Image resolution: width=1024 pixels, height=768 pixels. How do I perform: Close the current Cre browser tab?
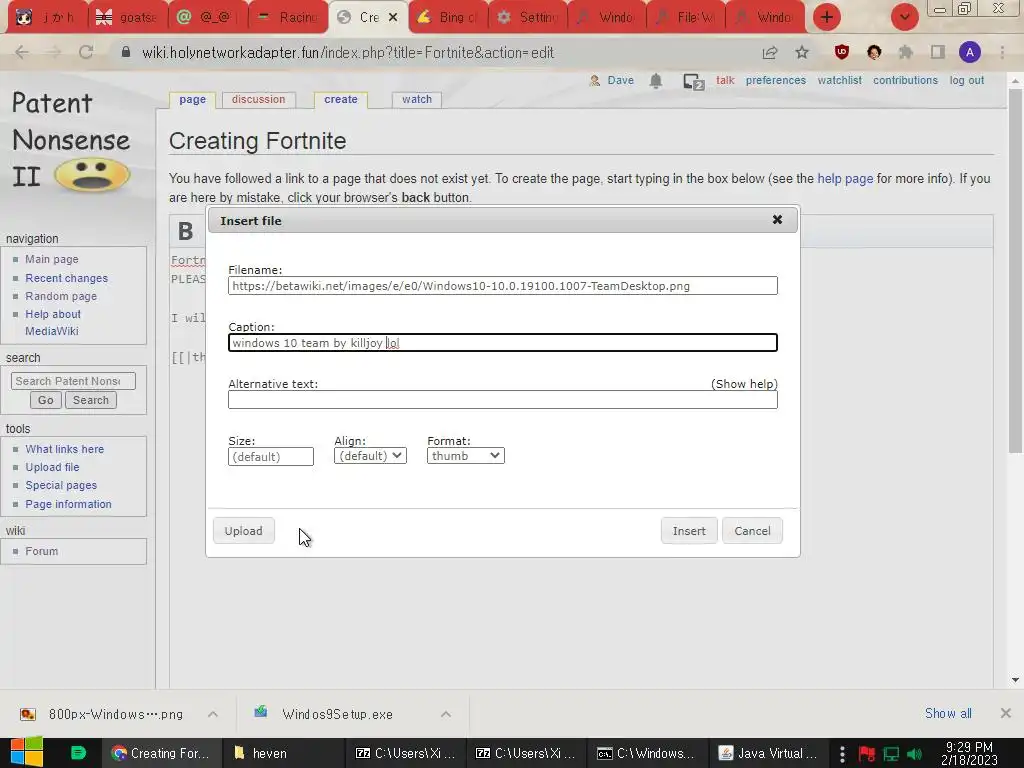[393, 18]
